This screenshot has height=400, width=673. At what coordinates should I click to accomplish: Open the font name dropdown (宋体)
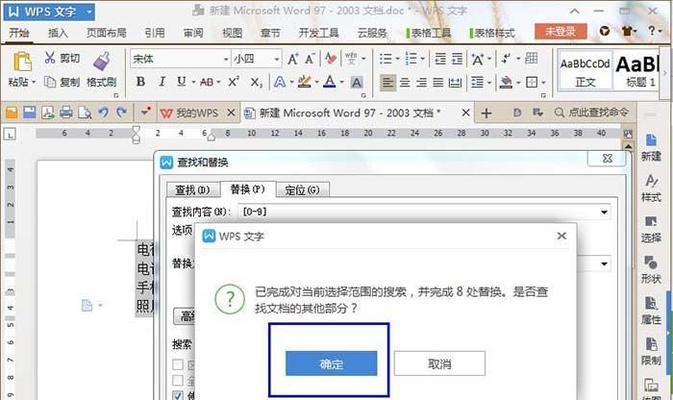click(x=226, y=59)
